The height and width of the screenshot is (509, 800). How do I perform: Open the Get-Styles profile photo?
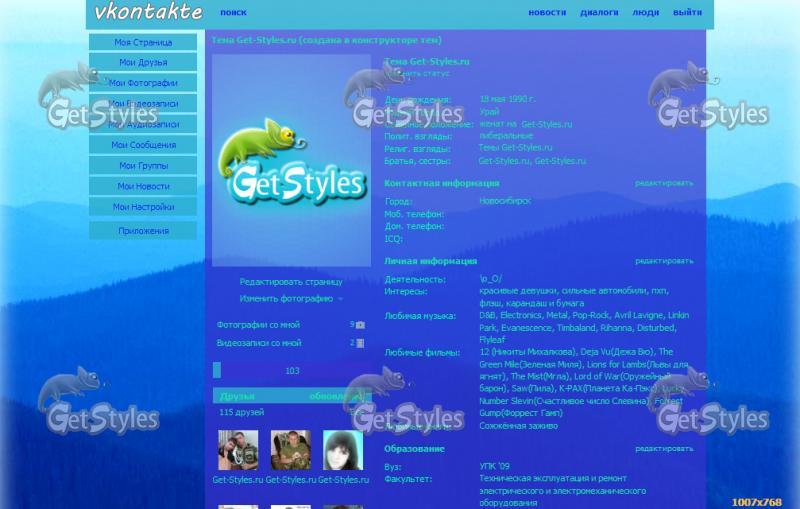(x=291, y=160)
